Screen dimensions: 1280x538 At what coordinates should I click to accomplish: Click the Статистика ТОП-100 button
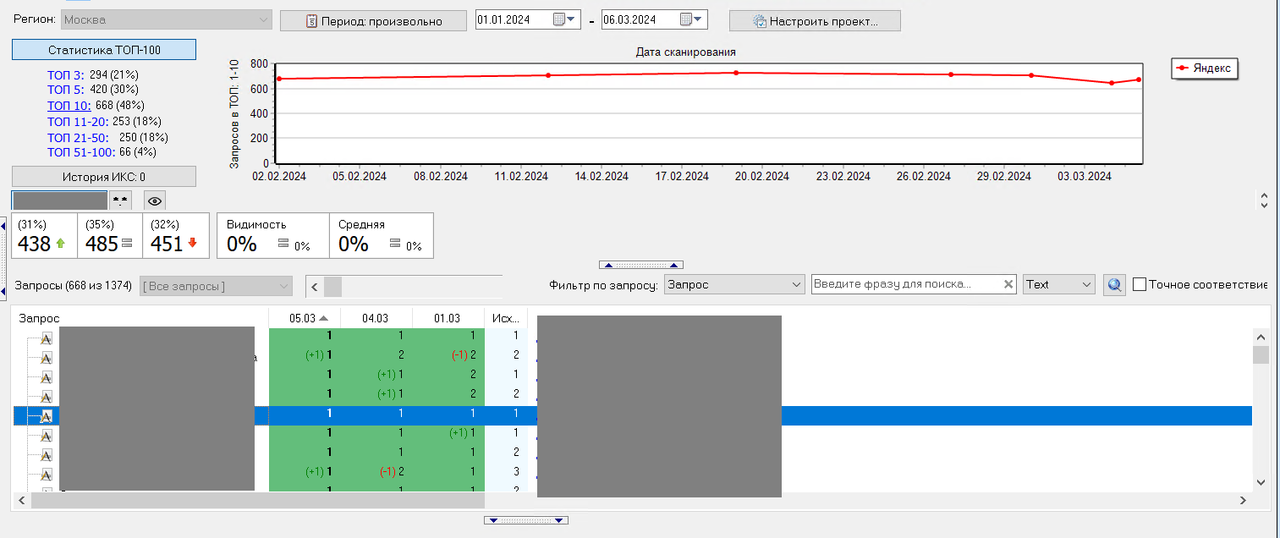(104, 49)
